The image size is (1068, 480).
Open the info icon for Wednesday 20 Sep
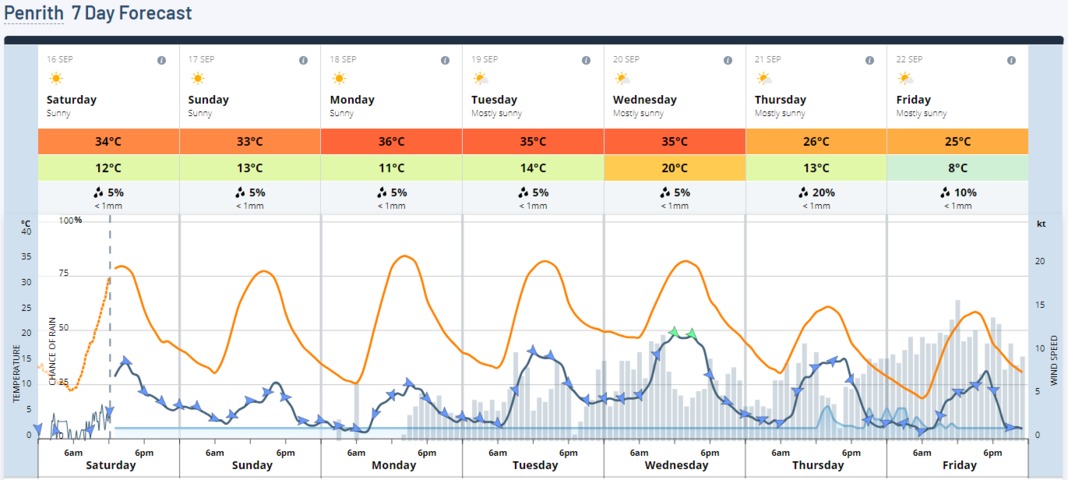tap(727, 60)
